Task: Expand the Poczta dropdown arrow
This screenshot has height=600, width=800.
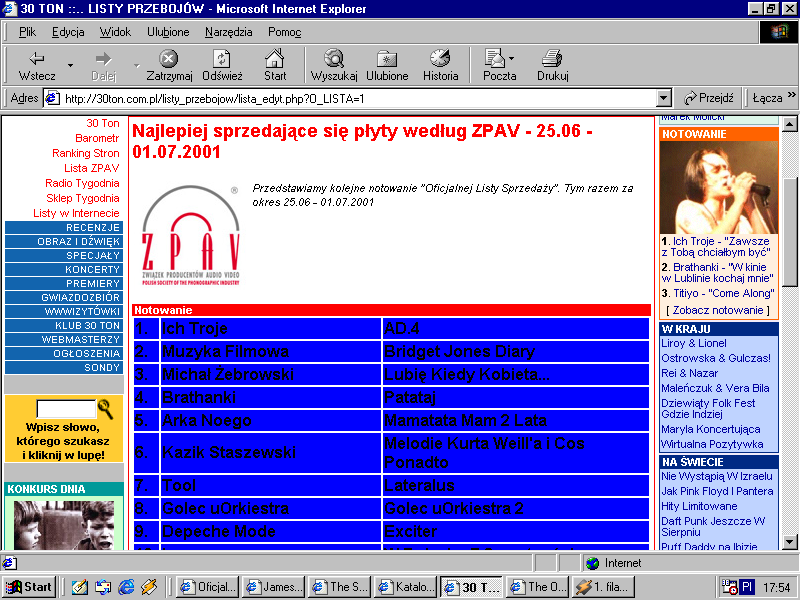Action: coord(511,58)
